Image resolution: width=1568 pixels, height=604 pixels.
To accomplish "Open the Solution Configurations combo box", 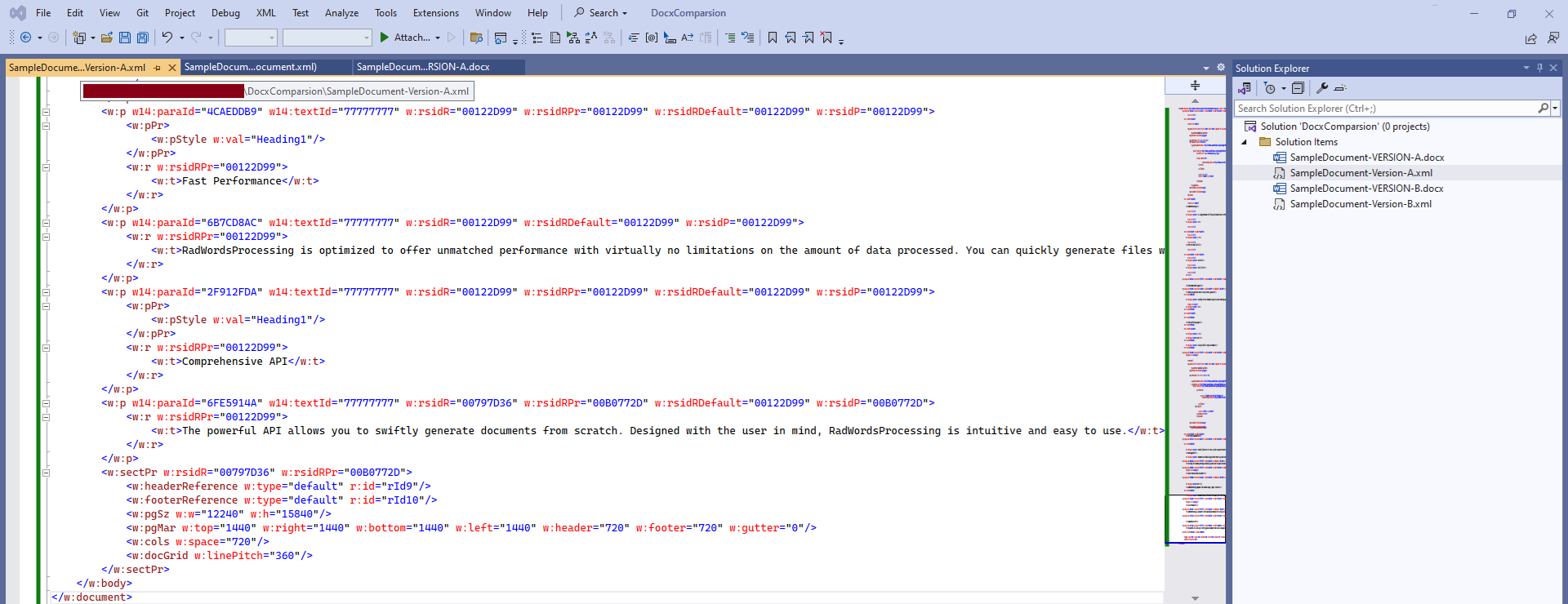I will click(251, 38).
